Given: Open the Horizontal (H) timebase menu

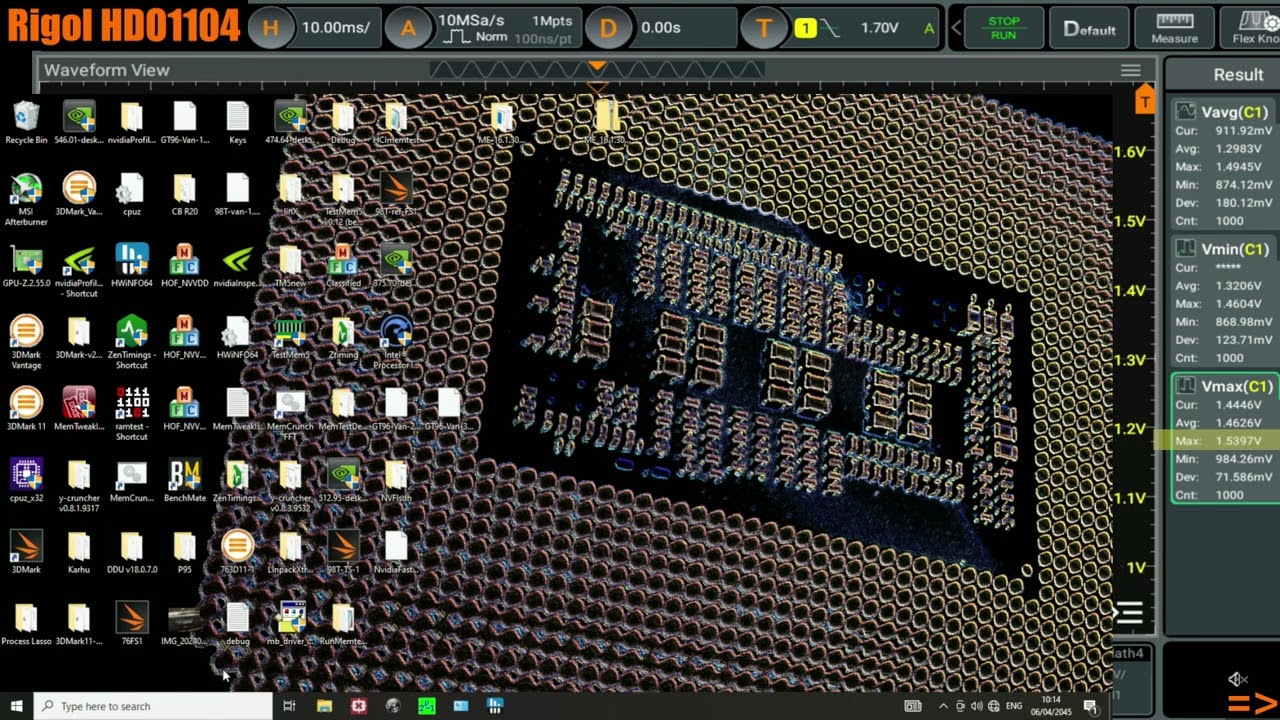Looking at the screenshot, I should [x=271, y=28].
